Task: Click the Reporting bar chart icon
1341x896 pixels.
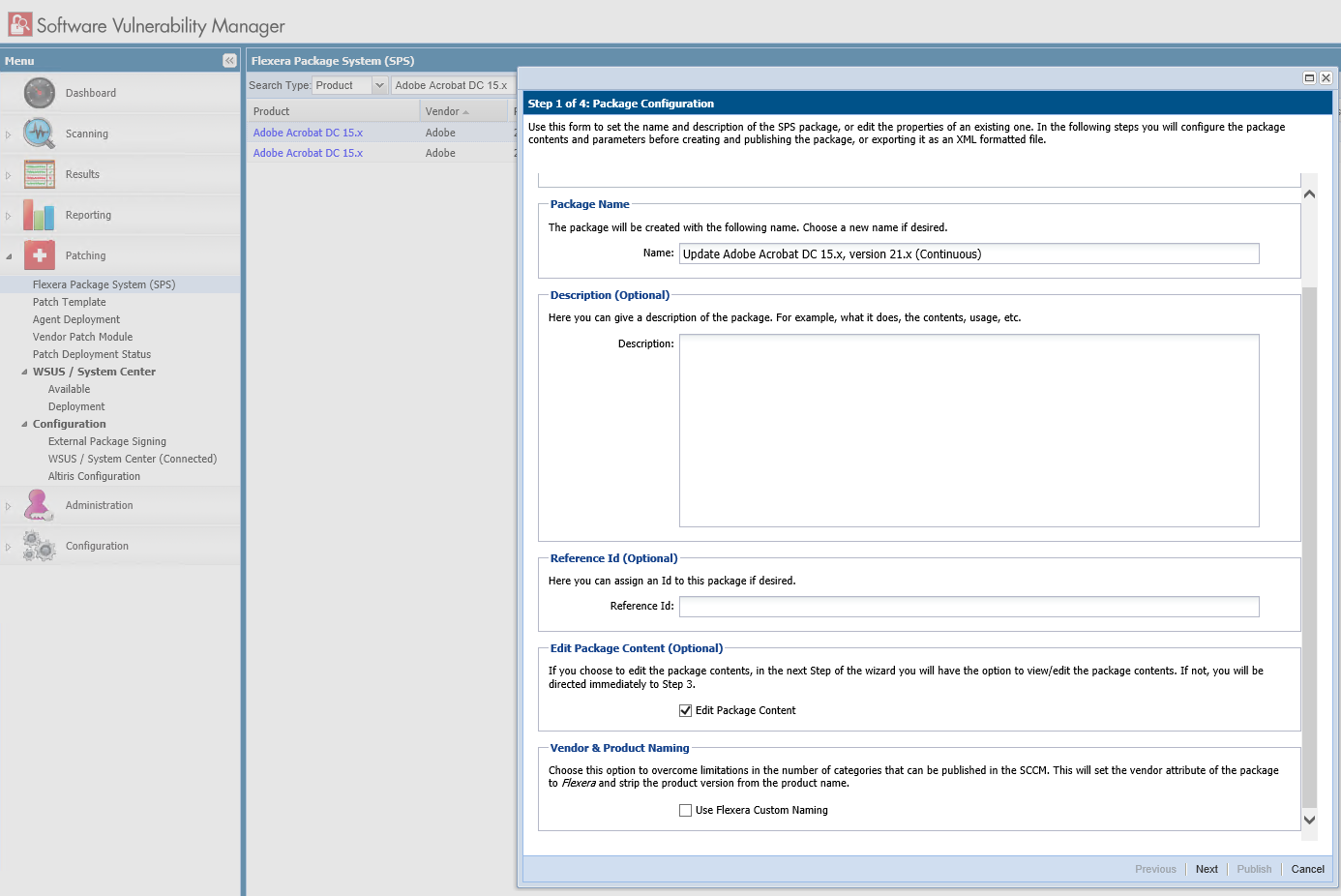Action: pyautogui.click(x=40, y=215)
